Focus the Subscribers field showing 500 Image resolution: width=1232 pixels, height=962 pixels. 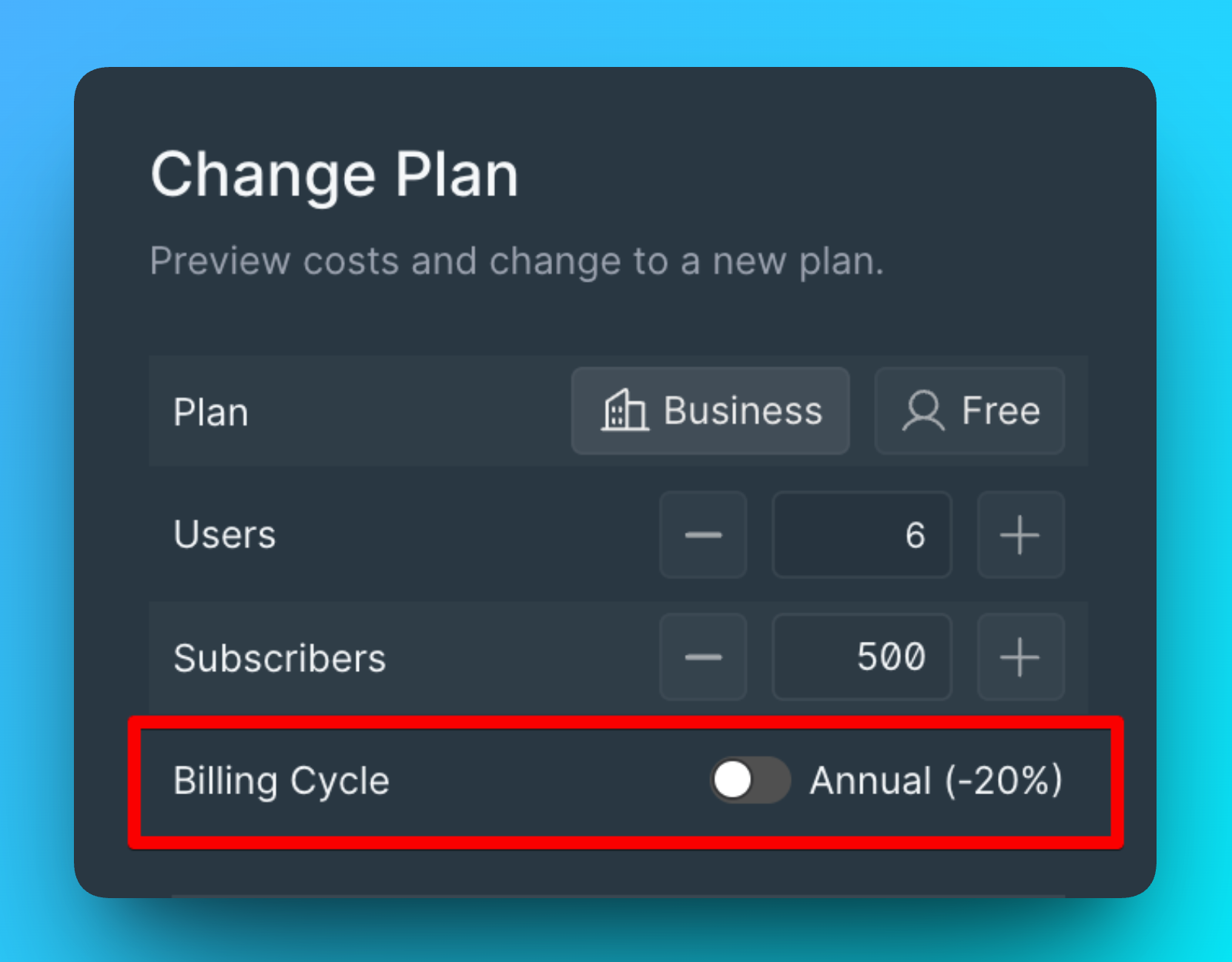(862, 657)
